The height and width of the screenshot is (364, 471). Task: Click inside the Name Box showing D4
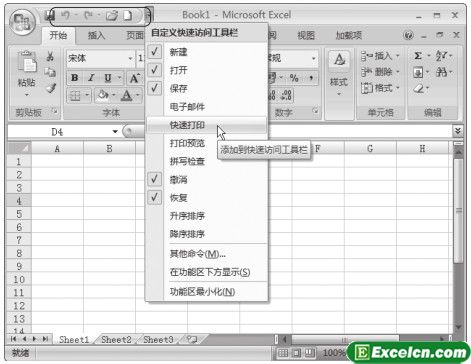click(x=57, y=132)
